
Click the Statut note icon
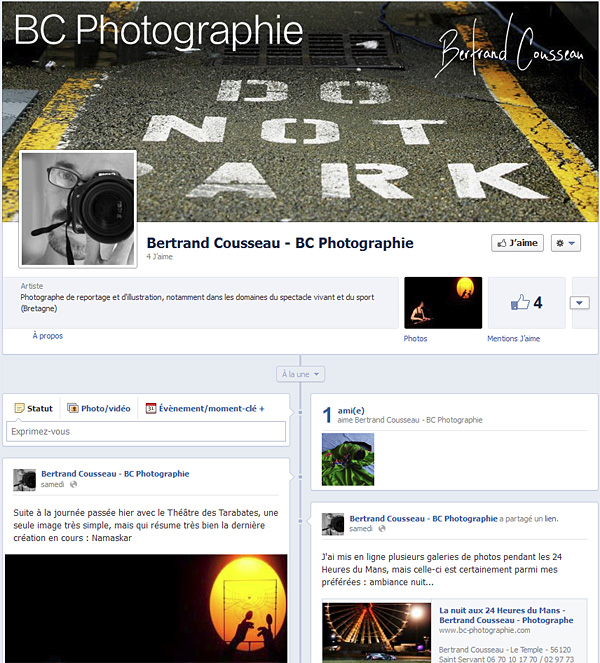click(19, 408)
